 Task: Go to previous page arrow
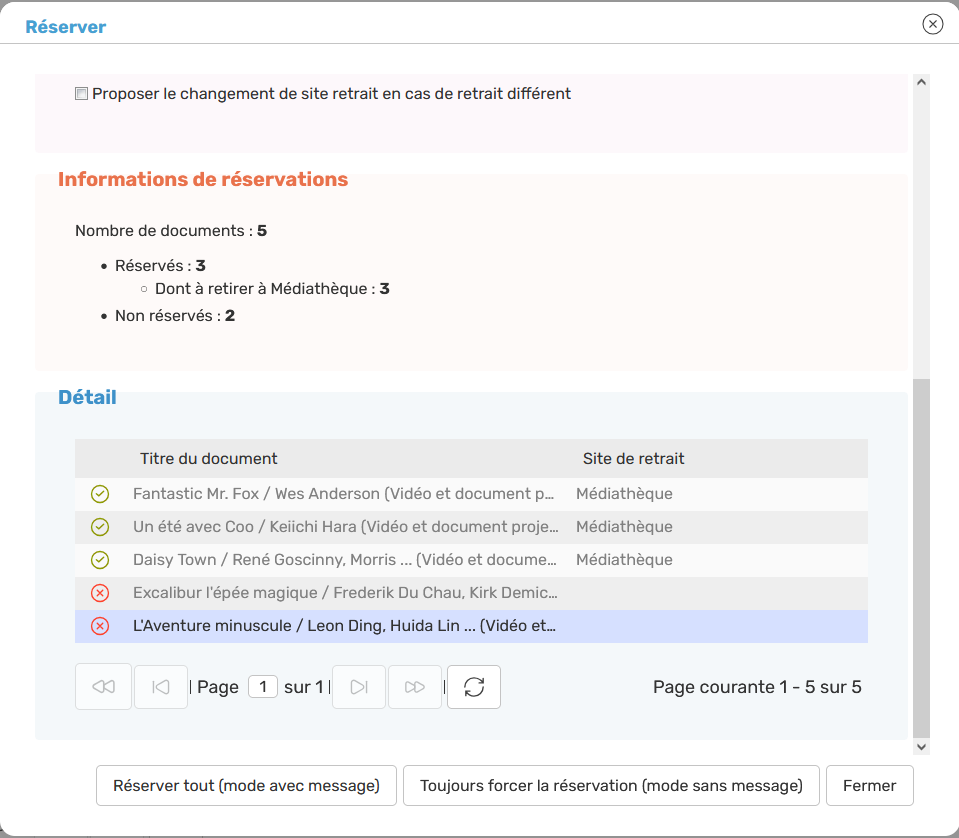point(161,687)
